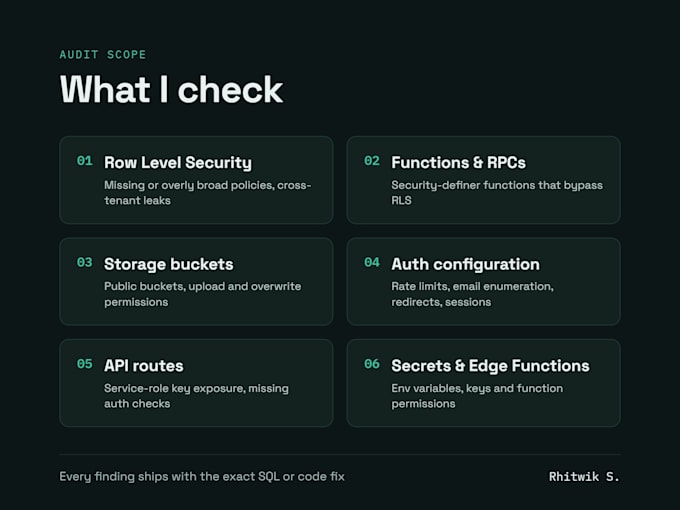
Task: Select the Secrets & Edge Functions title
Action: [x=490, y=366]
